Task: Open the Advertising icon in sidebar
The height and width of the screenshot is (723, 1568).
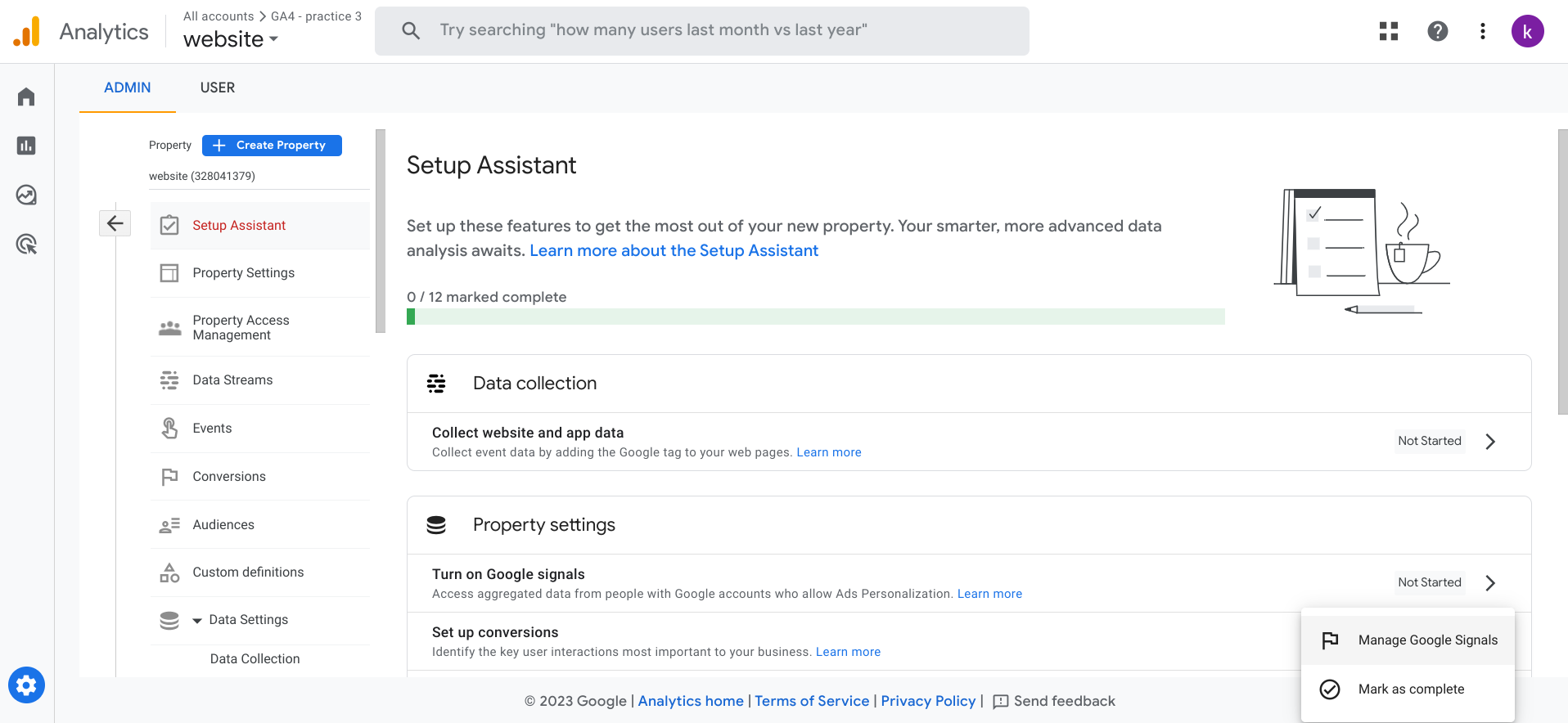Action: point(26,244)
